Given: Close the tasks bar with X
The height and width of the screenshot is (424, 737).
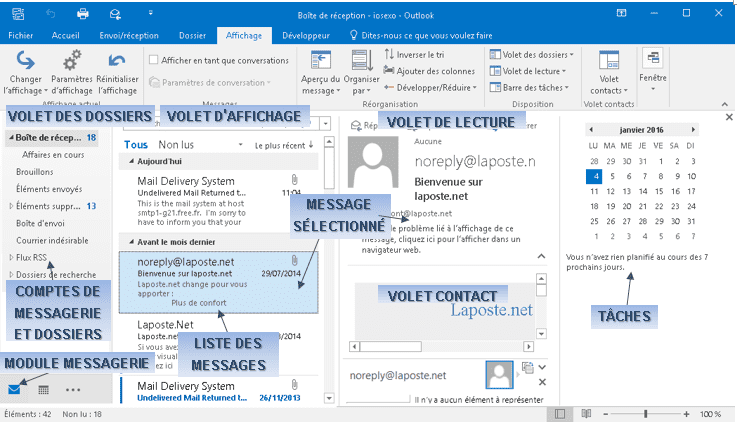Looking at the screenshot, I should tap(729, 117).
